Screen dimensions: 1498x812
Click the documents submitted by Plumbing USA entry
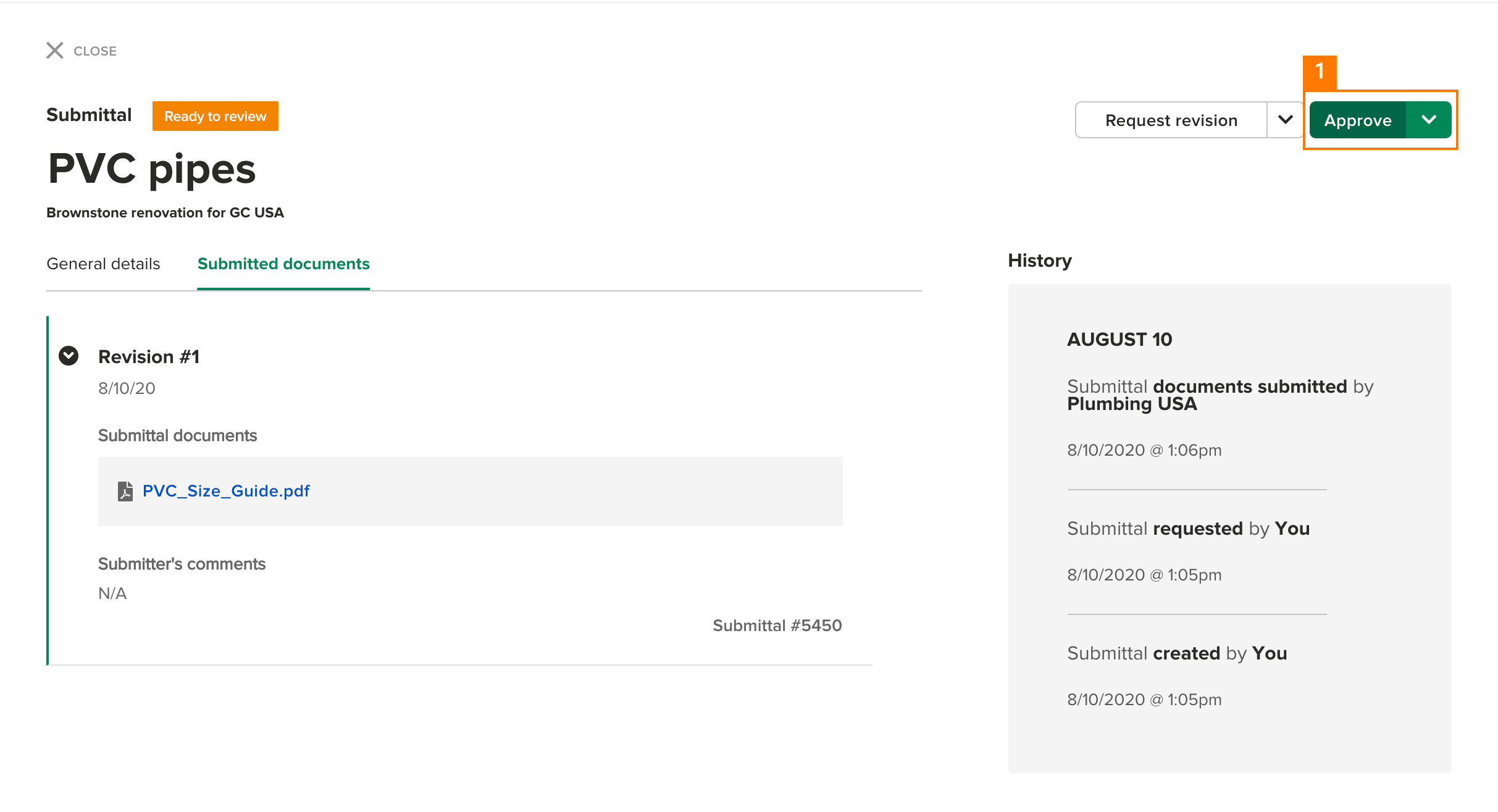[x=1220, y=395]
